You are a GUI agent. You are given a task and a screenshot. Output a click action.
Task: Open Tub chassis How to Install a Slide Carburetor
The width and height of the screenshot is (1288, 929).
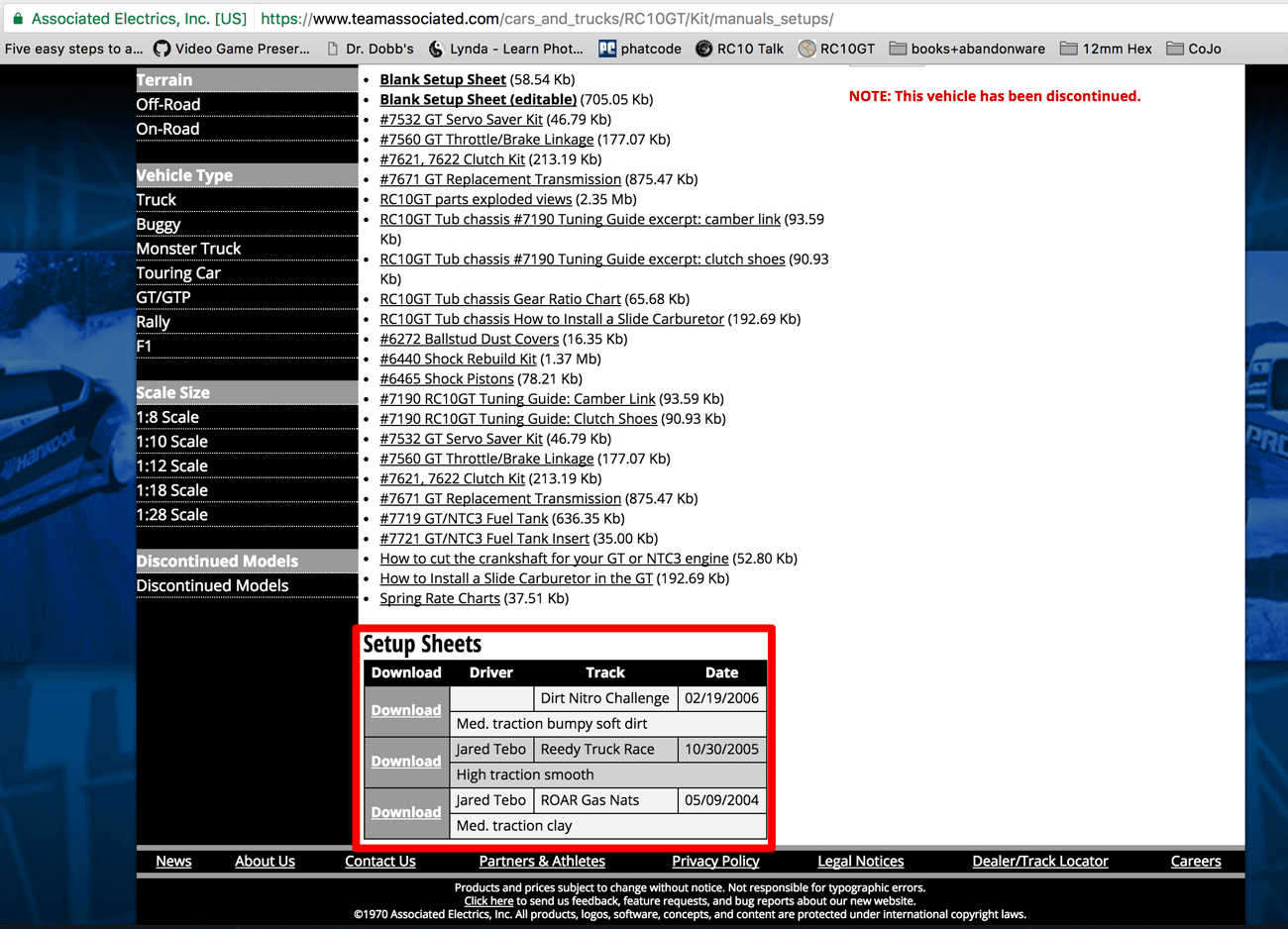click(552, 319)
